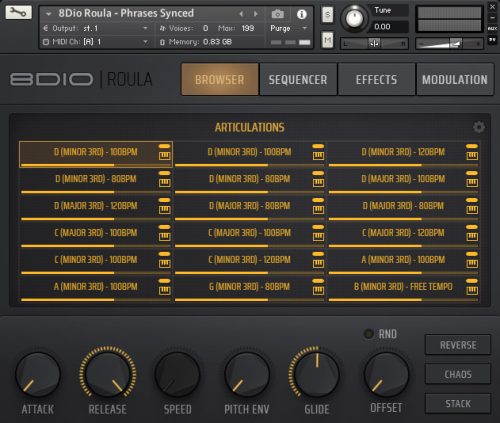
Task: Open the Purge dropdown menu
Action: pyautogui.click(x=289, y=28)
